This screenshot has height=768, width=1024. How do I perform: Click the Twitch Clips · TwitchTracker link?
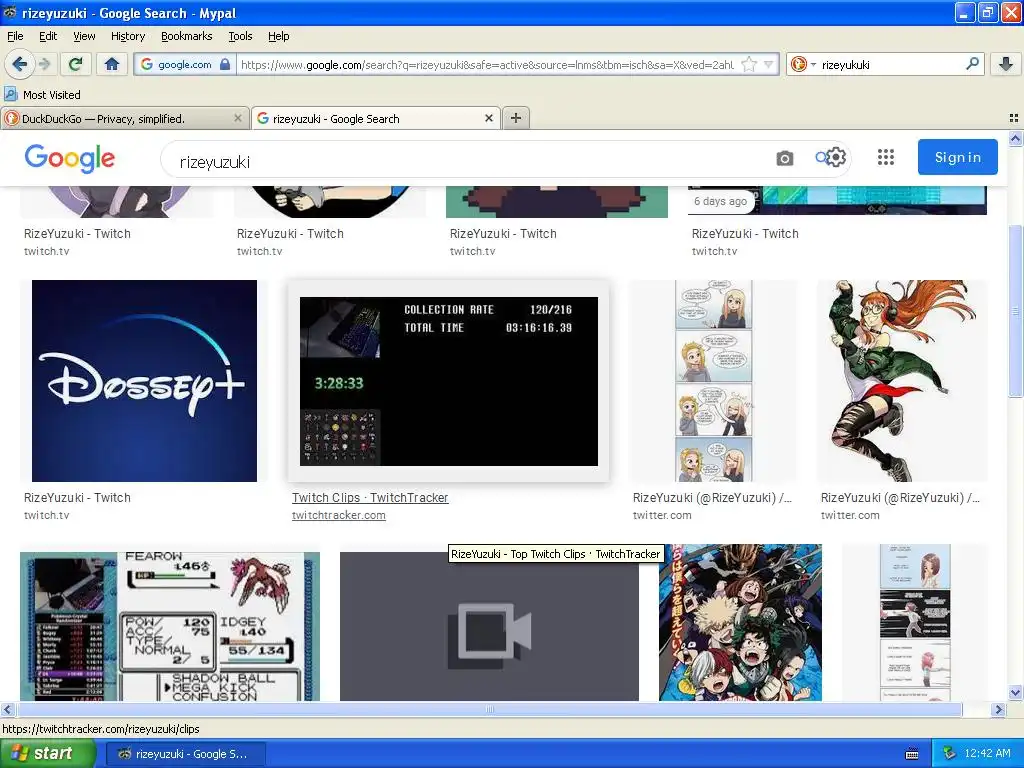click(370, 498)
